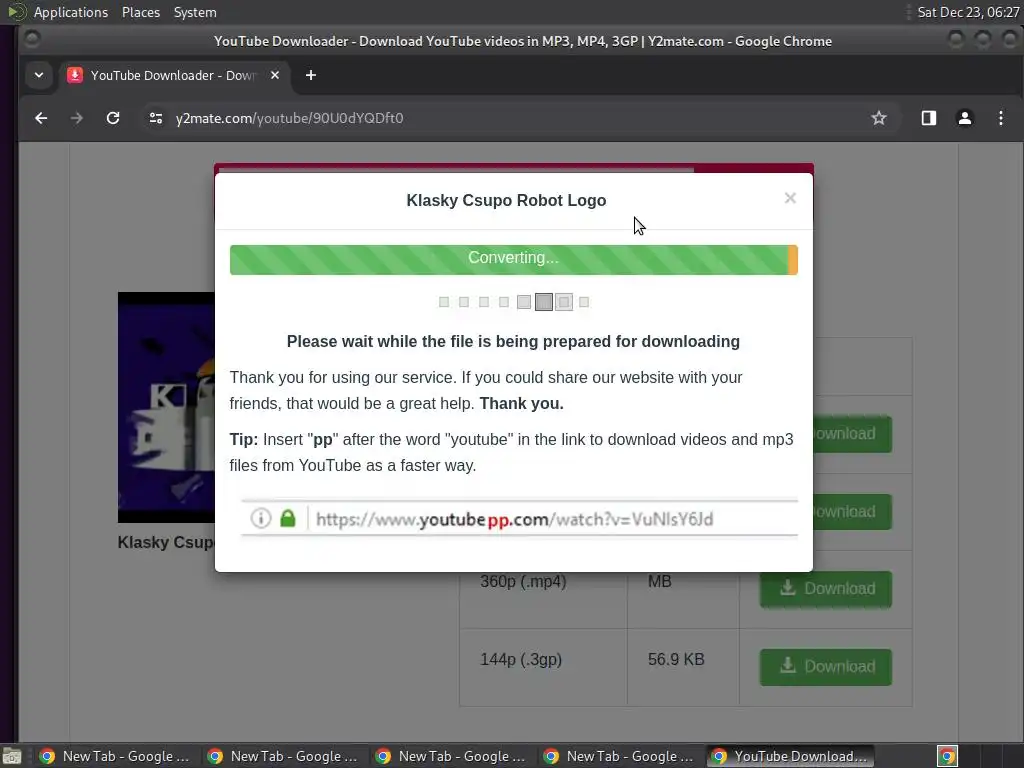Viewport: 1024px width, 768px height.
Task: Click the Chrome forward arrow
Action: pos(76,118)
